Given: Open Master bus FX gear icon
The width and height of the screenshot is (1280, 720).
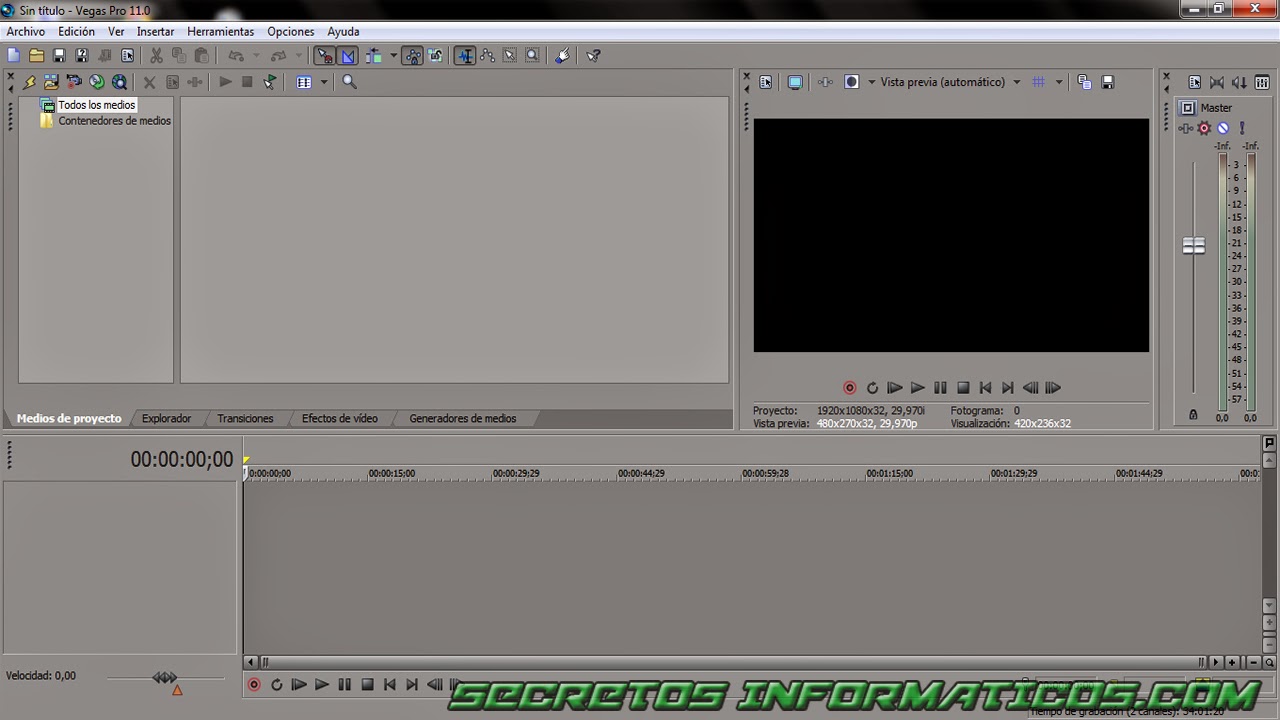Looking at the screenshot, I should [1204, 128].
